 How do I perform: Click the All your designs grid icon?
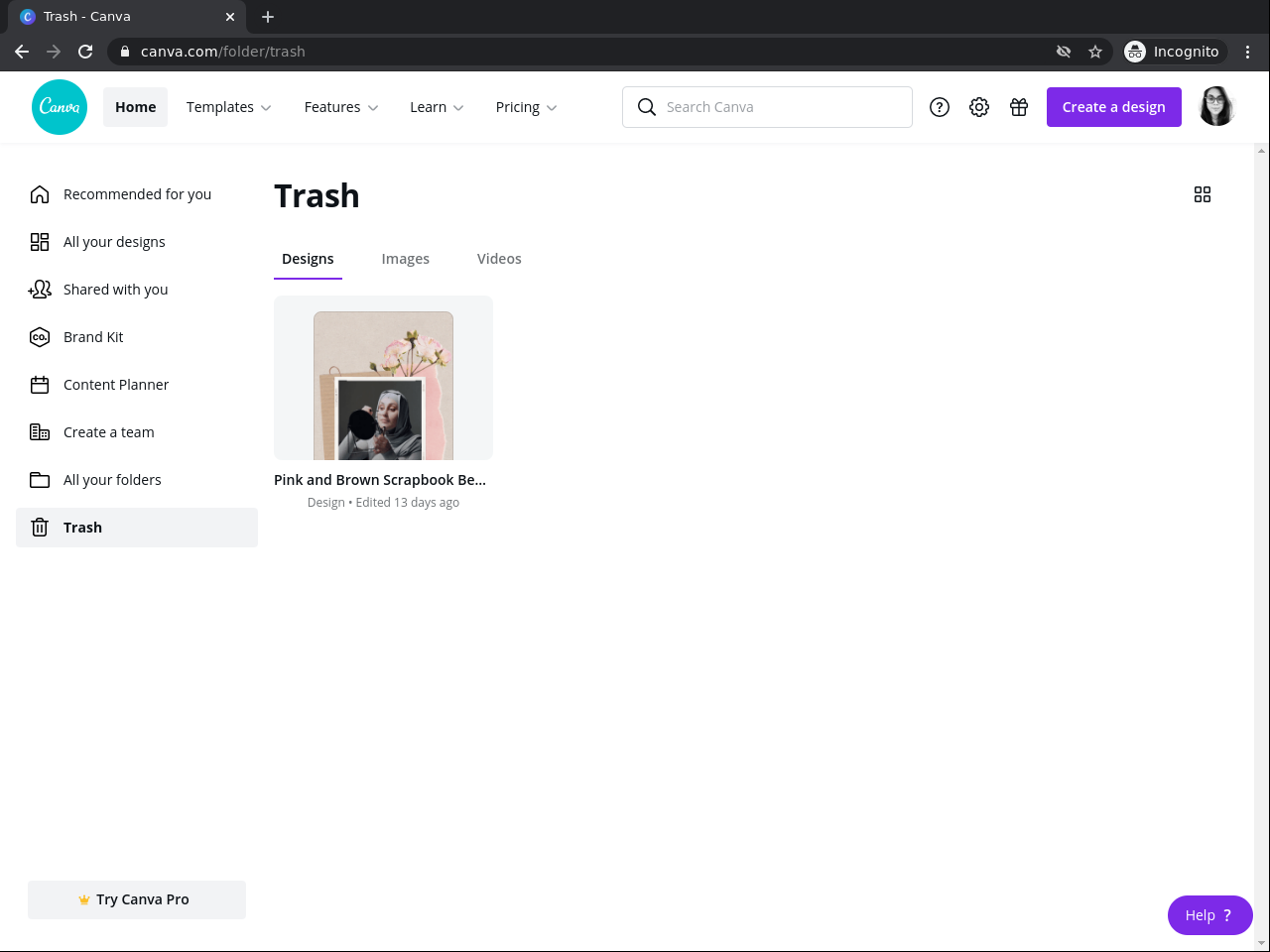click(40, 242)
